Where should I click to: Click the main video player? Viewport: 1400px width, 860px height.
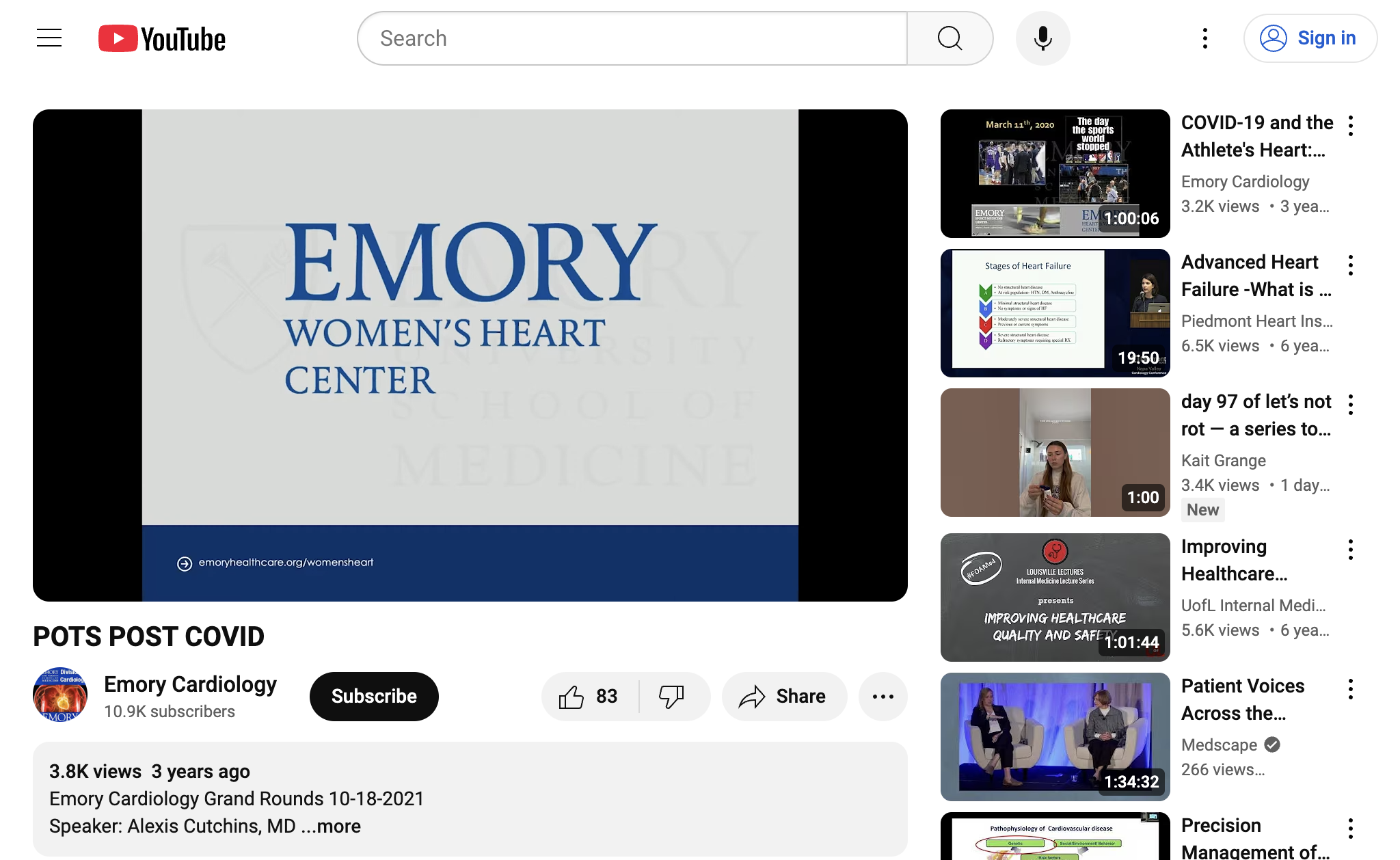tap(470, 355)
